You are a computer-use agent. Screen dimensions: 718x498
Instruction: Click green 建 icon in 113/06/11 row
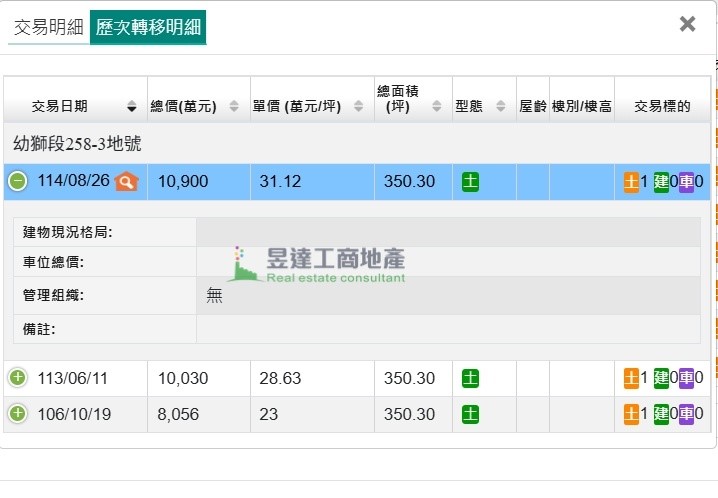point(661,378)
